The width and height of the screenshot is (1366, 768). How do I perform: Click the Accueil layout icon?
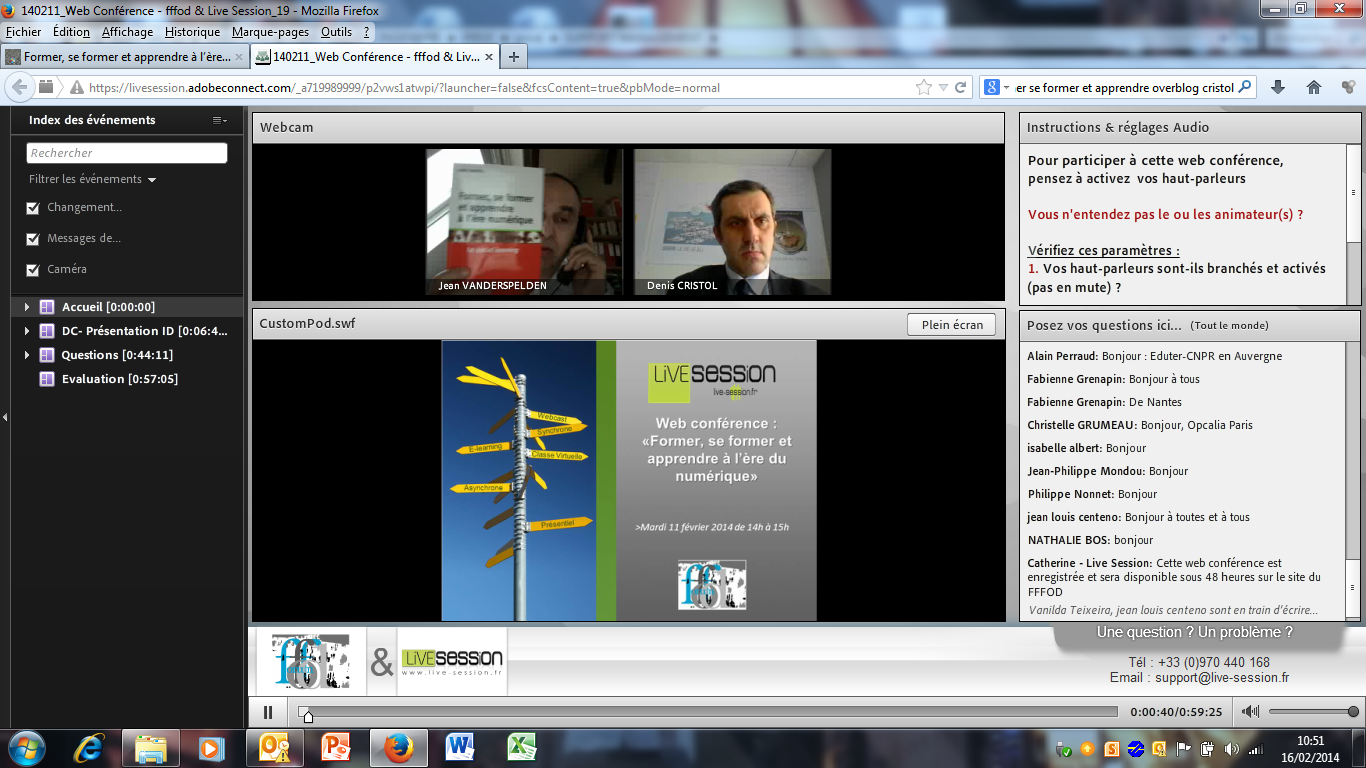pos(46,307)
